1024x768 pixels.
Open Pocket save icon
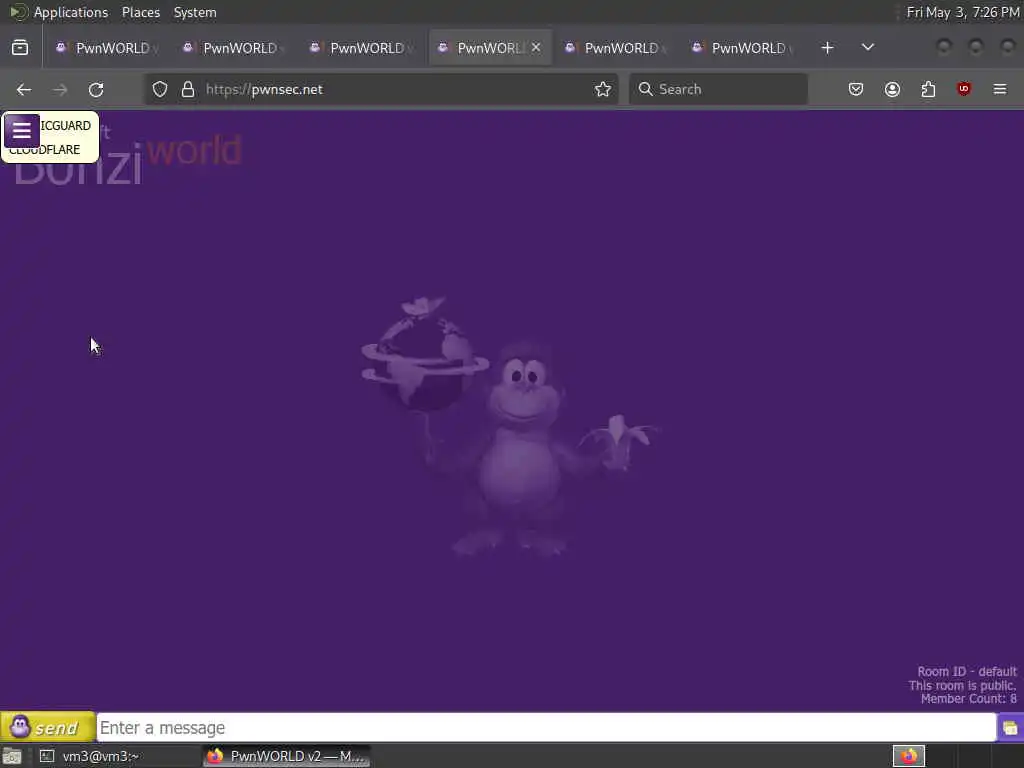pos(856,89)
